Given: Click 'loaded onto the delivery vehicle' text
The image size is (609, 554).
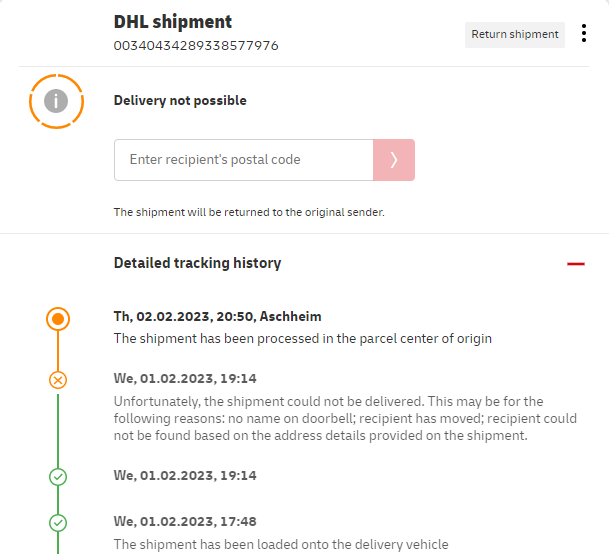Looking at the screenshot, I should click(281, 544).
